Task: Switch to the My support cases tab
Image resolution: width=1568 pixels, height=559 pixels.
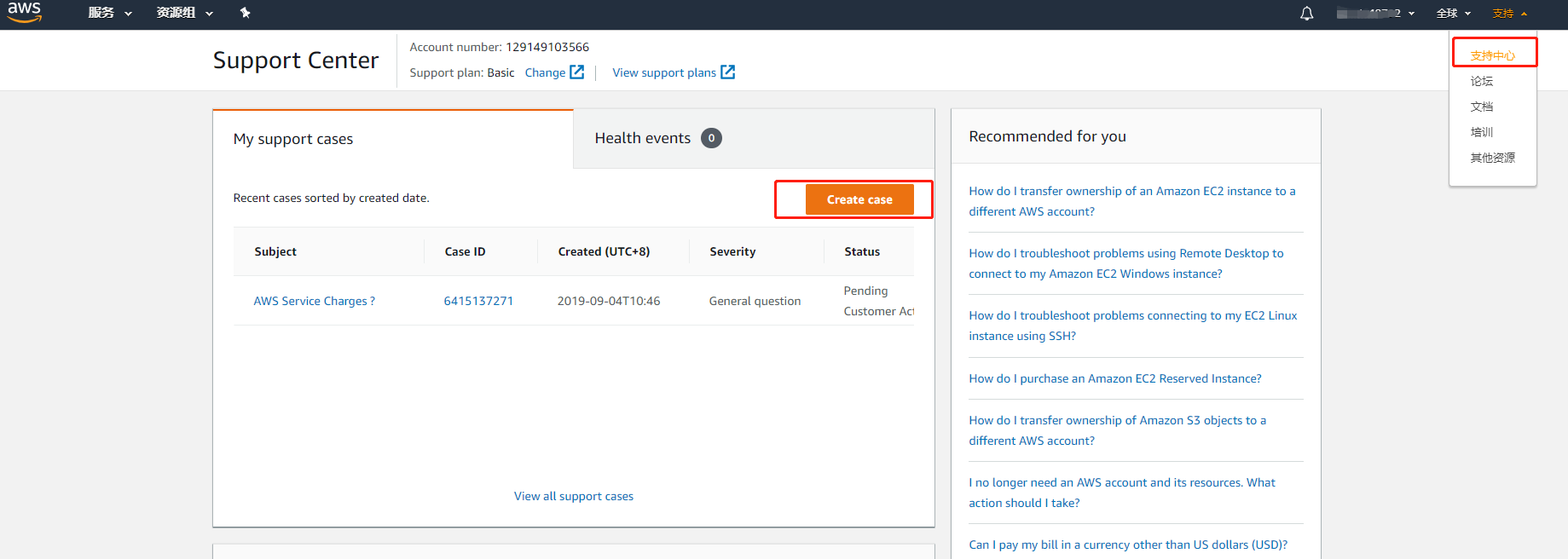Action: [393, 139]
